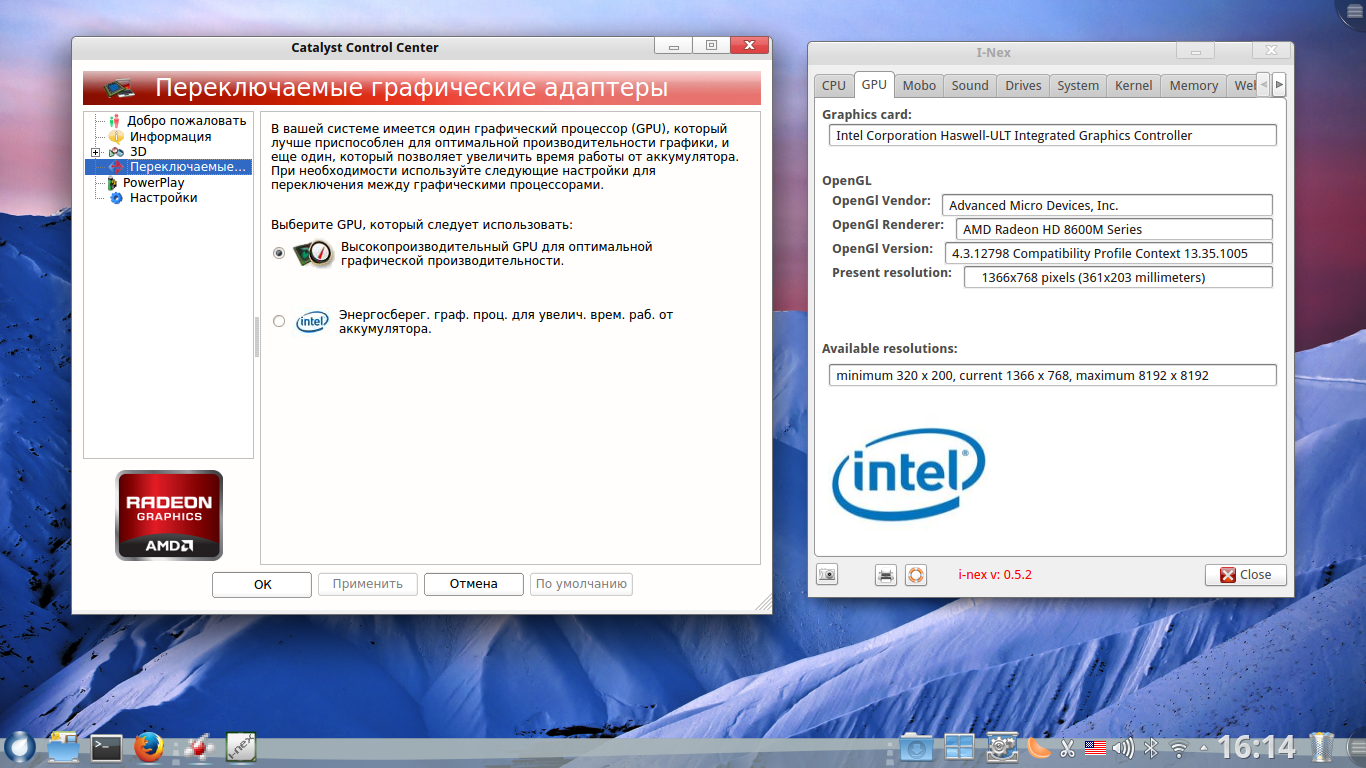Click the OpenGl Renderer field

[x=1114, y=230]
